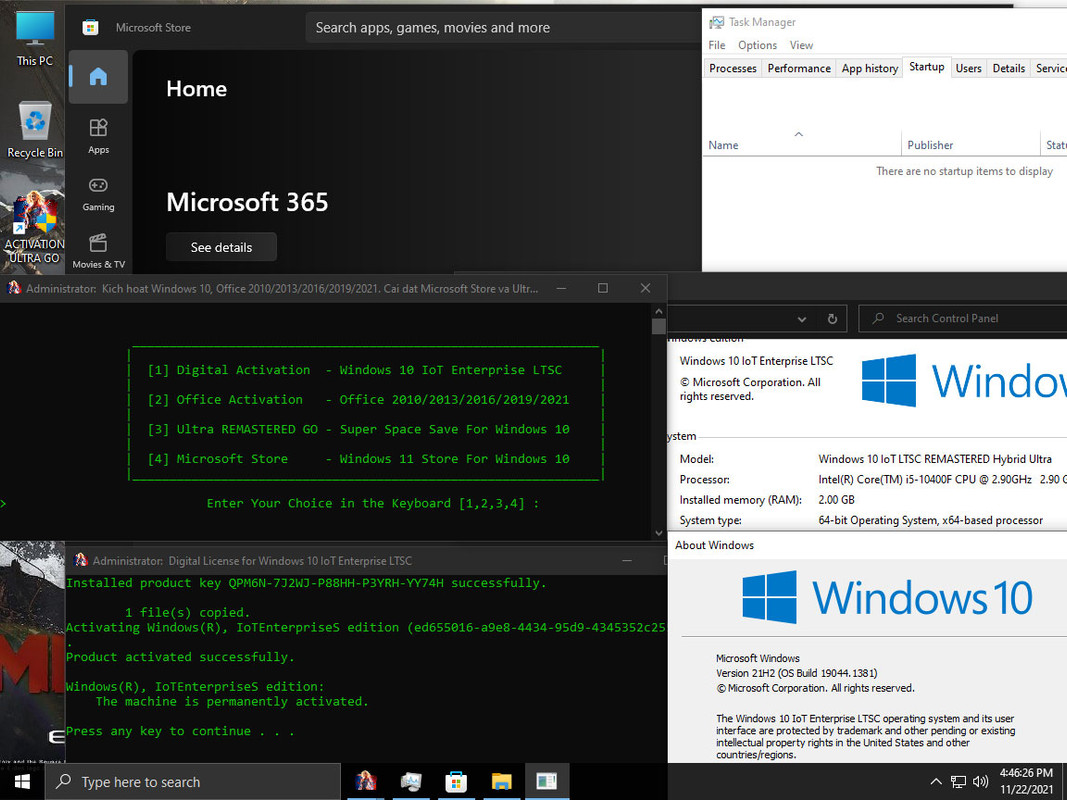The height and width of the screenshot is (800, 1067).
Task: Maximize the activation console window
Action: pyautogui.click(x=602, y=288)
